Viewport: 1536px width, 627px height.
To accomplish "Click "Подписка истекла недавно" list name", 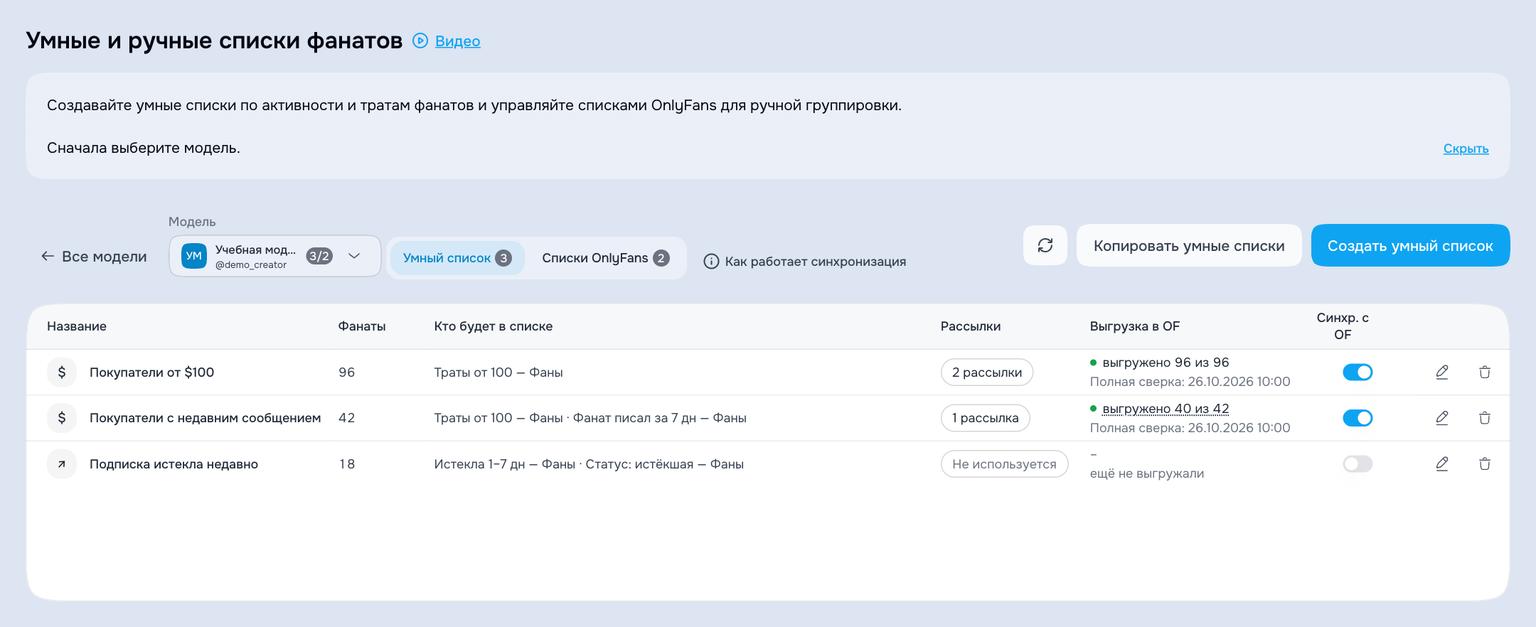I will 174,464.
